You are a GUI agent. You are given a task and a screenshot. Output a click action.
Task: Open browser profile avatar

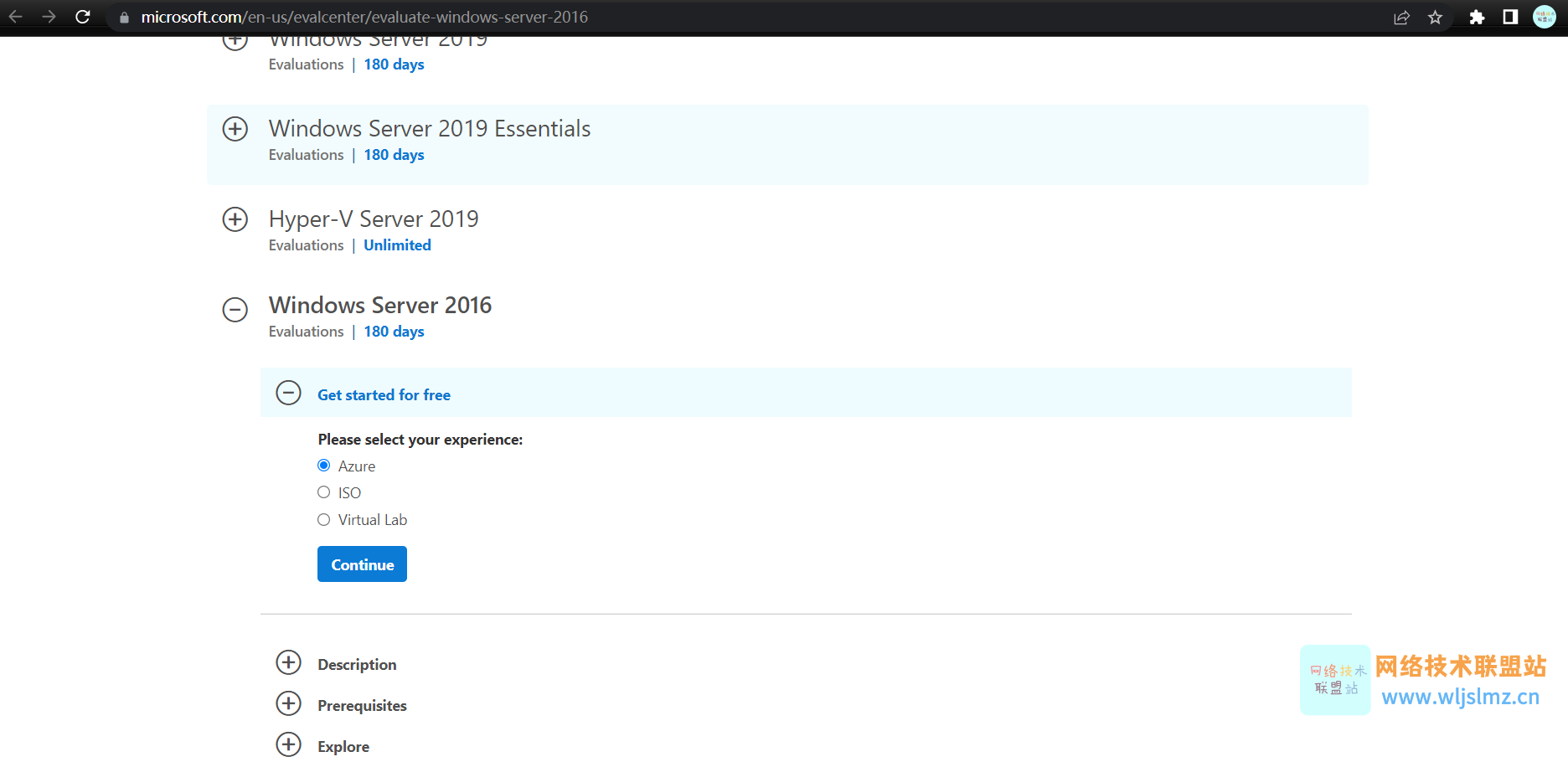pyautogui.click(x=1545, y=17)
